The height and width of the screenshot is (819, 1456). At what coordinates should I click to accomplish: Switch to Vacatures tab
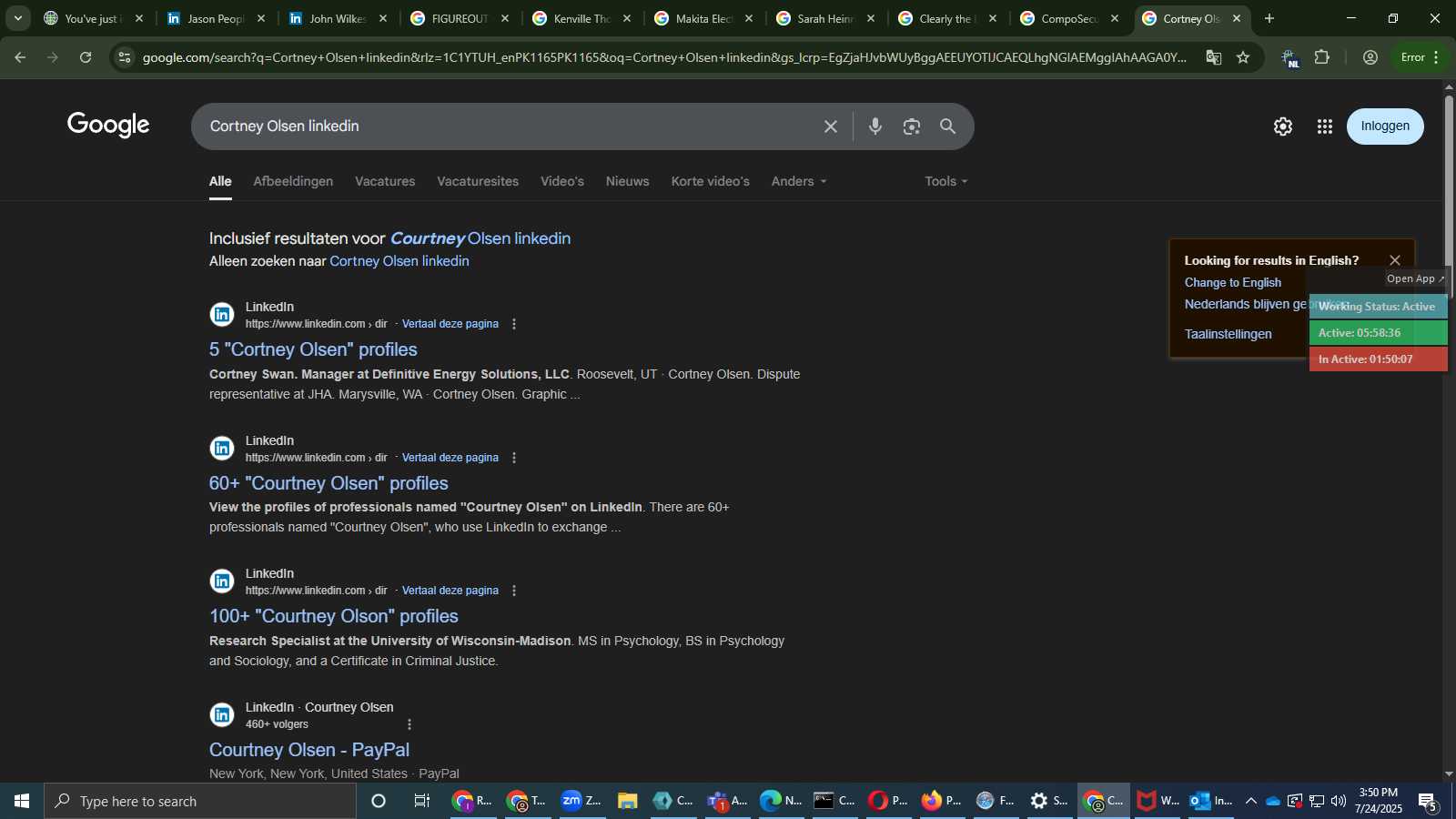coord(385,181)
